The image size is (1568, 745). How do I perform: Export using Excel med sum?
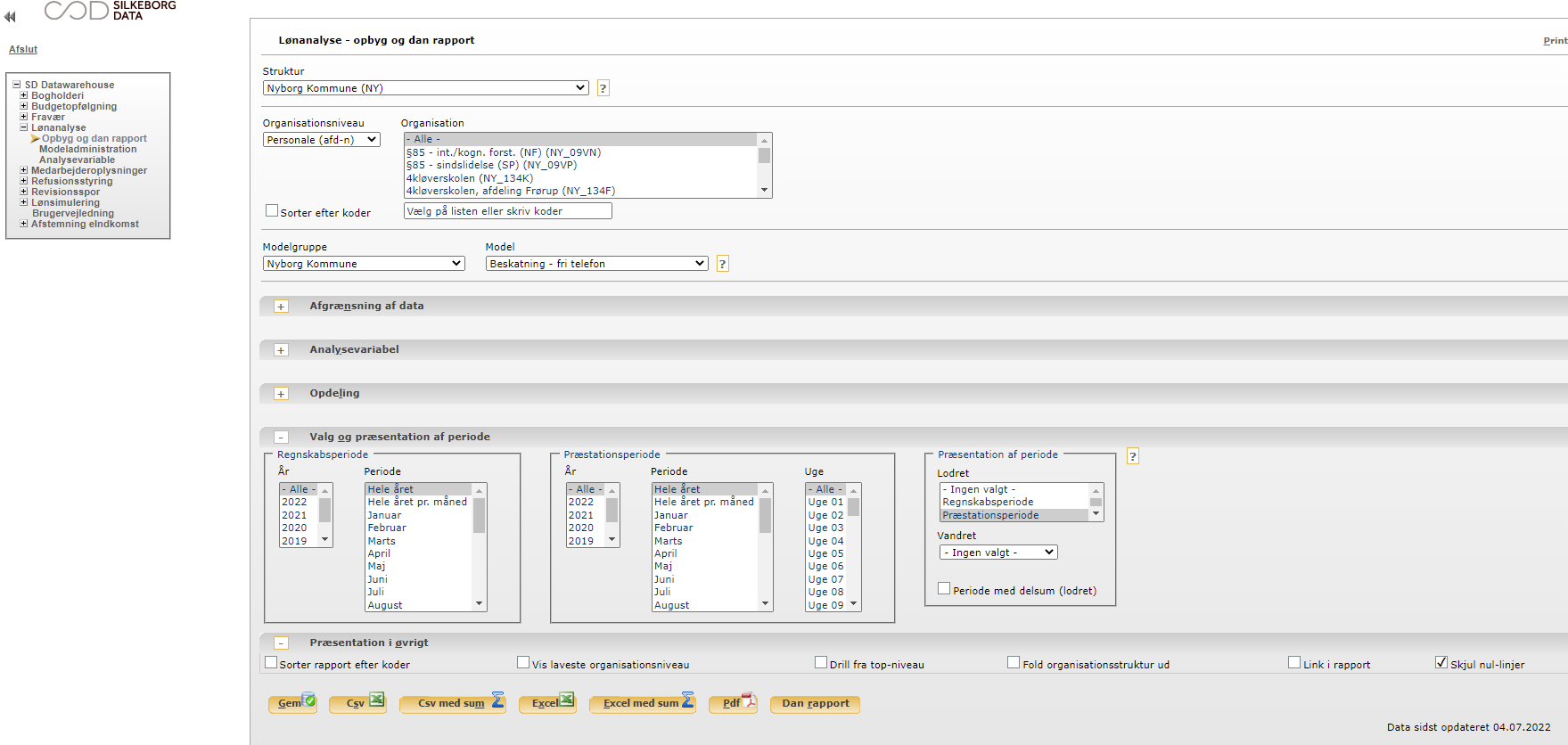point(642,703)
